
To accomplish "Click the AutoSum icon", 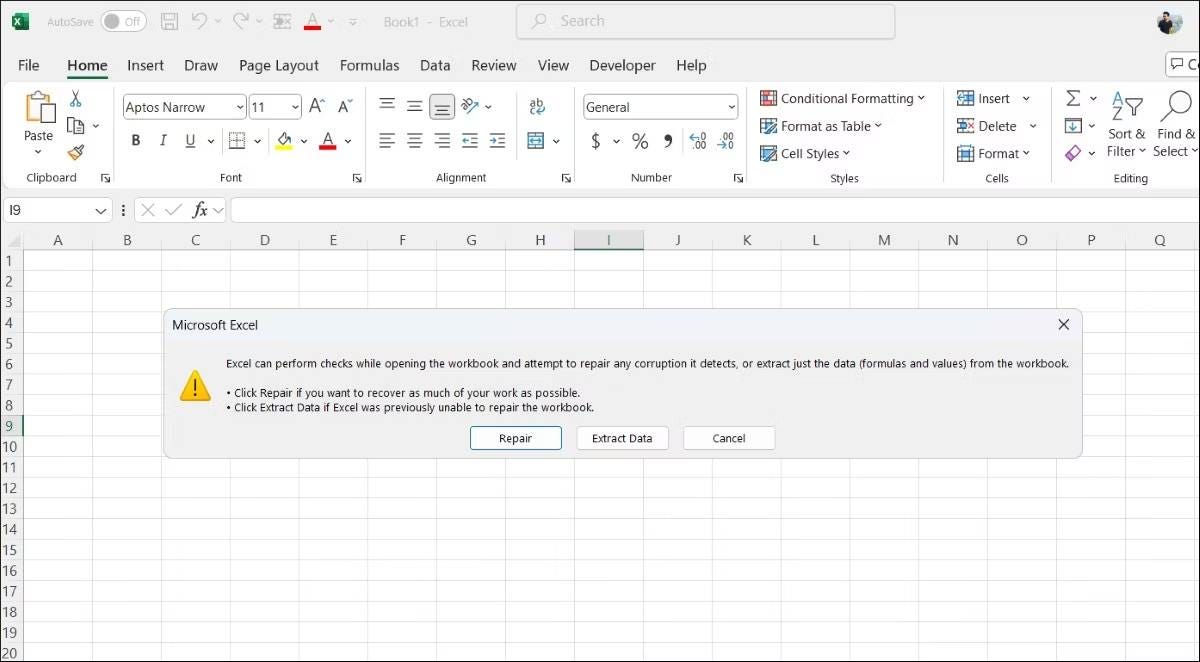I will point(1075,98).
